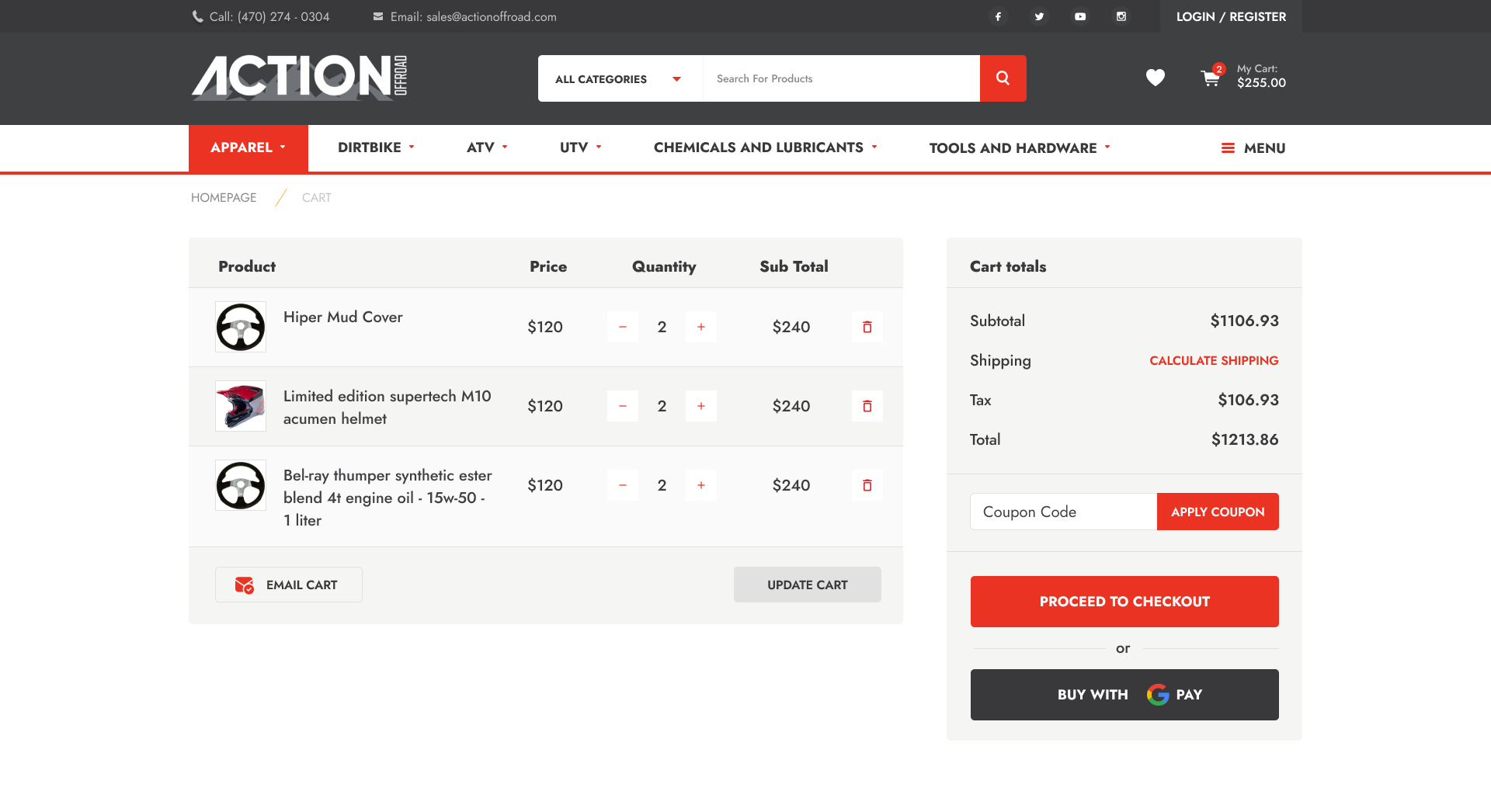The width and height of the screenshot is (1491, 812).
Task: Select the Apparel navigation tab
Action: 248,147
